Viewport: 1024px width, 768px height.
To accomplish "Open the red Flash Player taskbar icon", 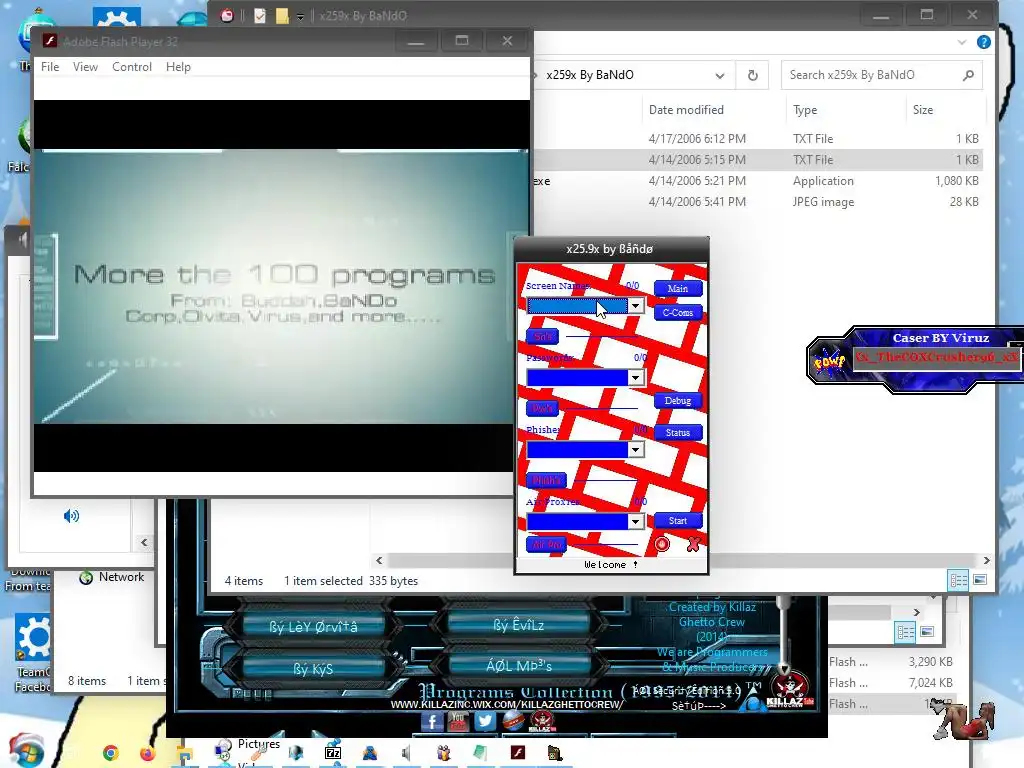I will click(518, 753).
